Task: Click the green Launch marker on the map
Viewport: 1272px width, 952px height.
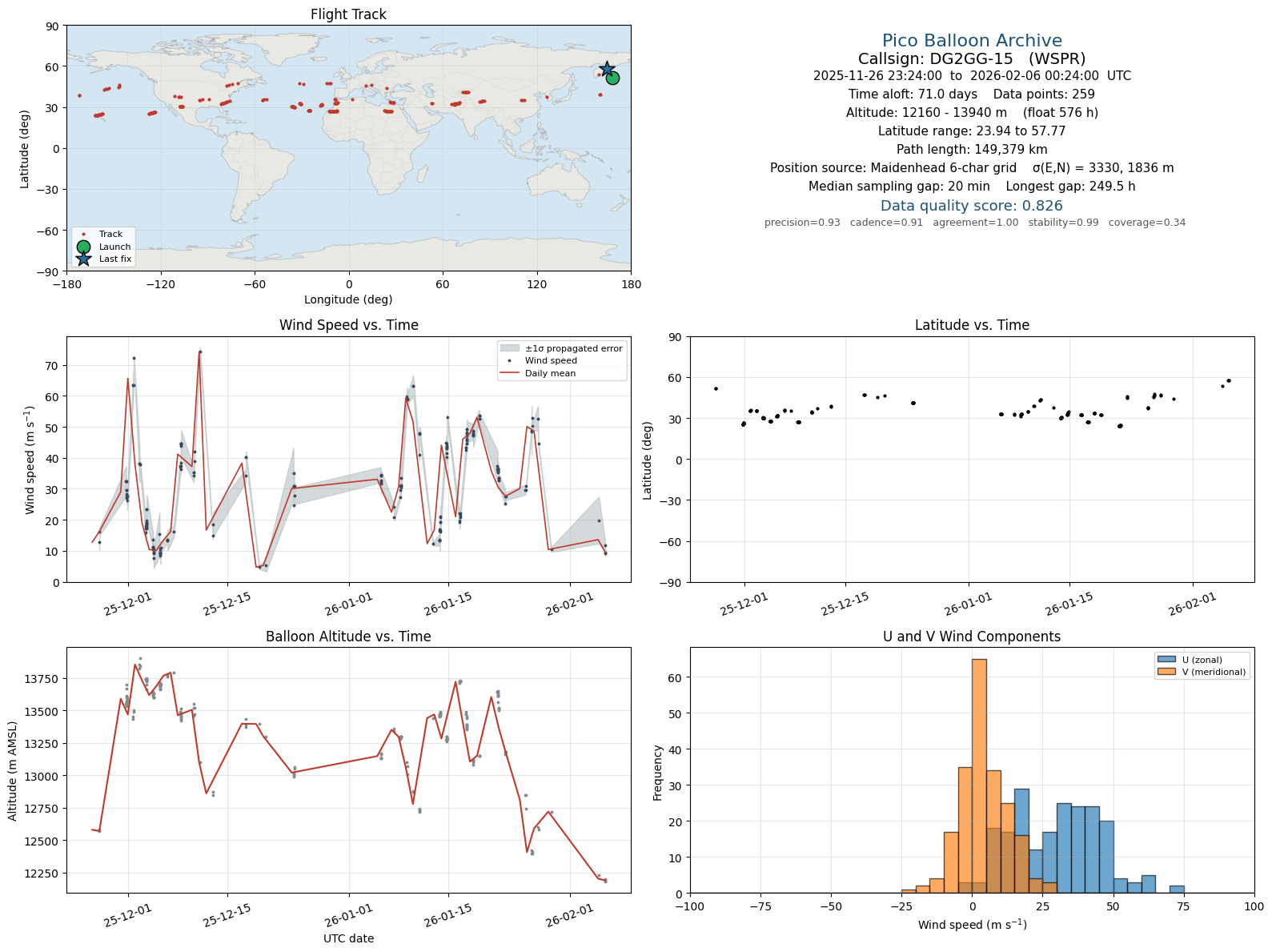Action: (612, 78)
